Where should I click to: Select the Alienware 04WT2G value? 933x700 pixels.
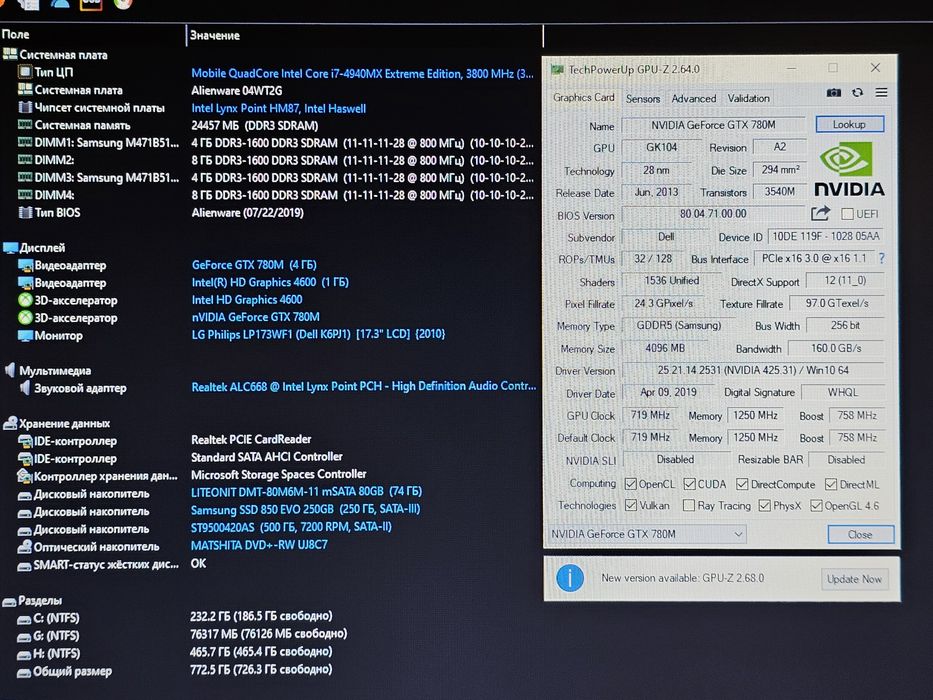pyautogui.click(x=237, y=91)
